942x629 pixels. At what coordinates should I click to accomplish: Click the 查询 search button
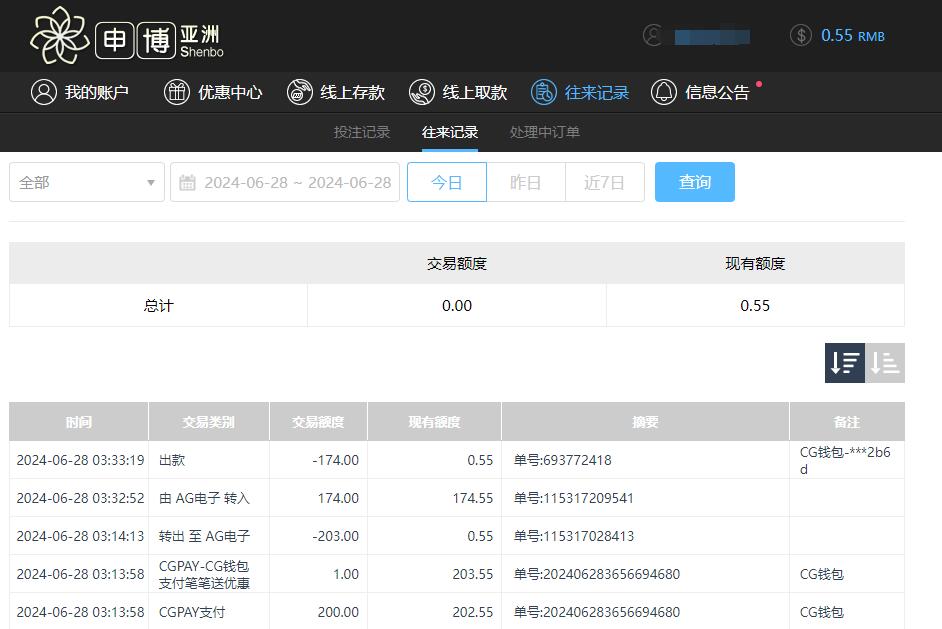point(694,181)
